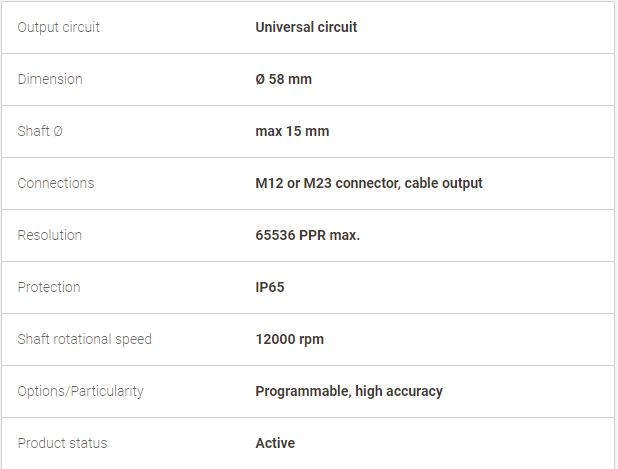Click the '65536 PPR max.' value

tap(308, 235)
